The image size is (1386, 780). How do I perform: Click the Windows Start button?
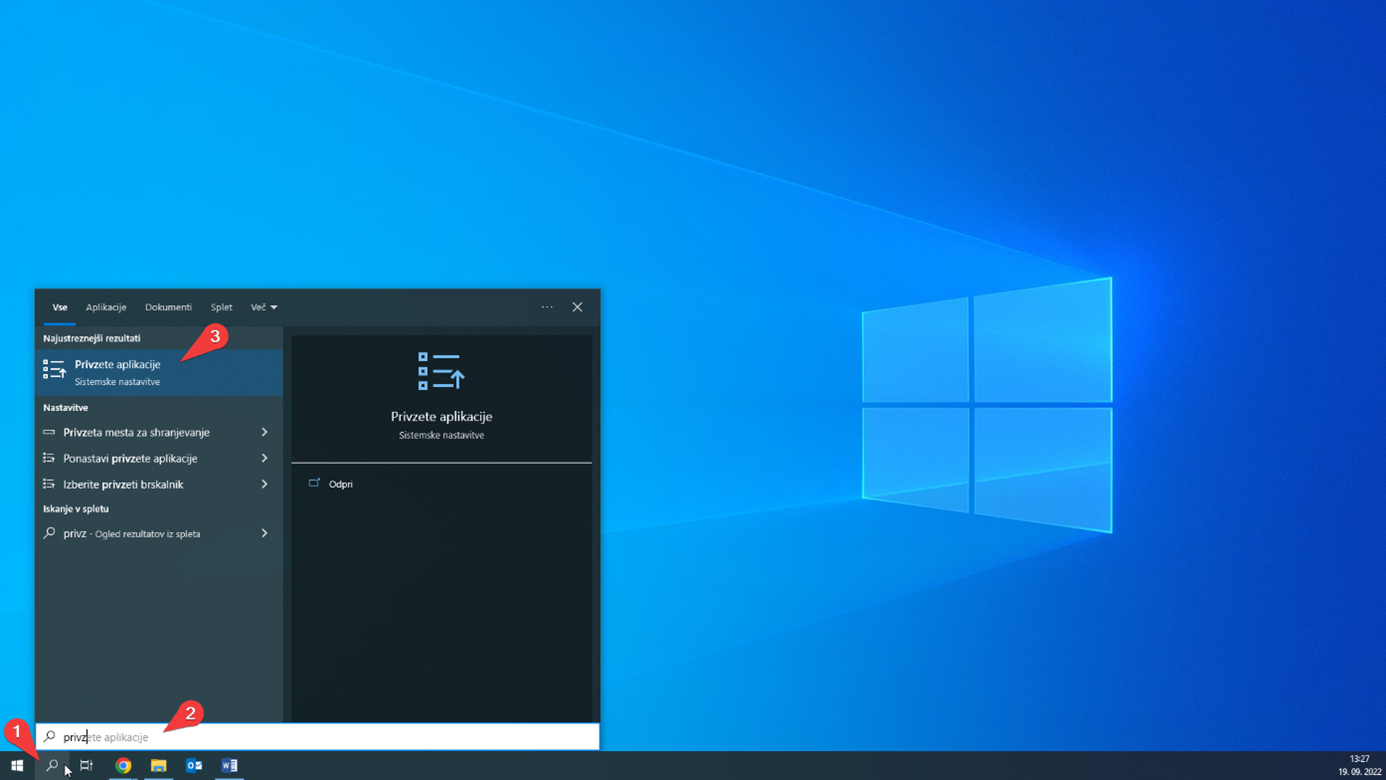[x=17, y=766]
